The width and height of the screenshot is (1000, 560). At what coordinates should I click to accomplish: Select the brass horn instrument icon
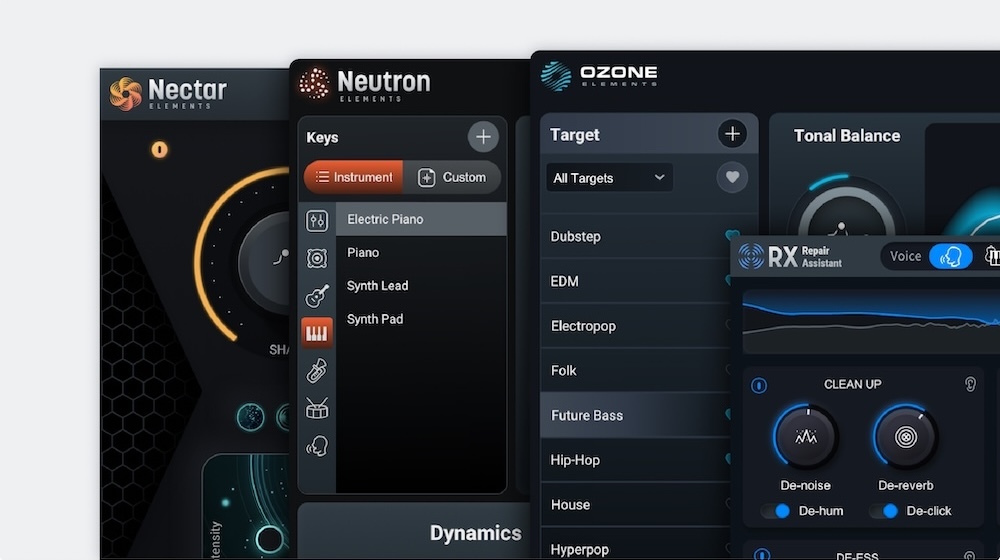tap(317, 371)
